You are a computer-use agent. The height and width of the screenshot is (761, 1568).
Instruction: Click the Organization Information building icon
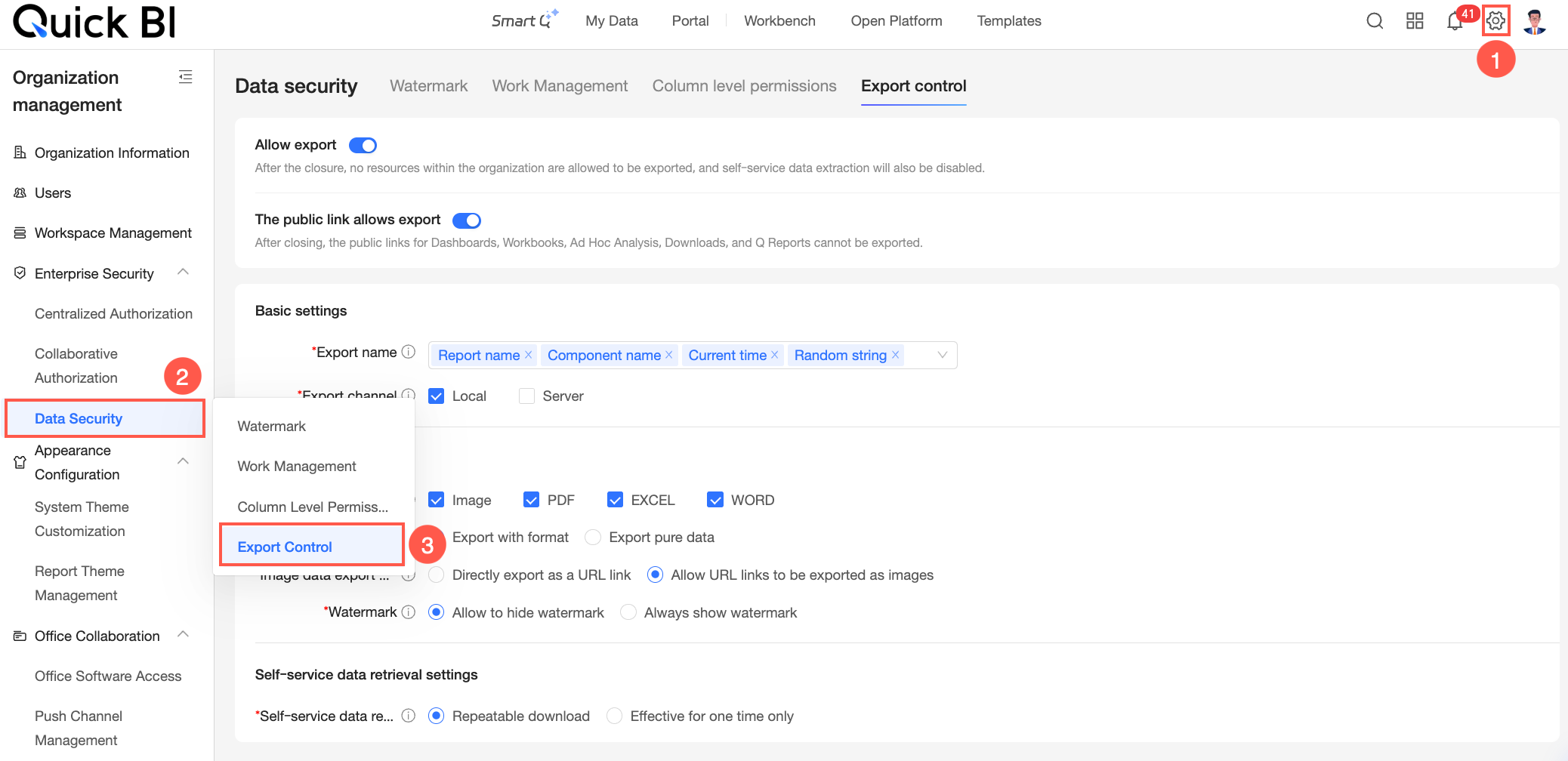[x=20, y=153]
